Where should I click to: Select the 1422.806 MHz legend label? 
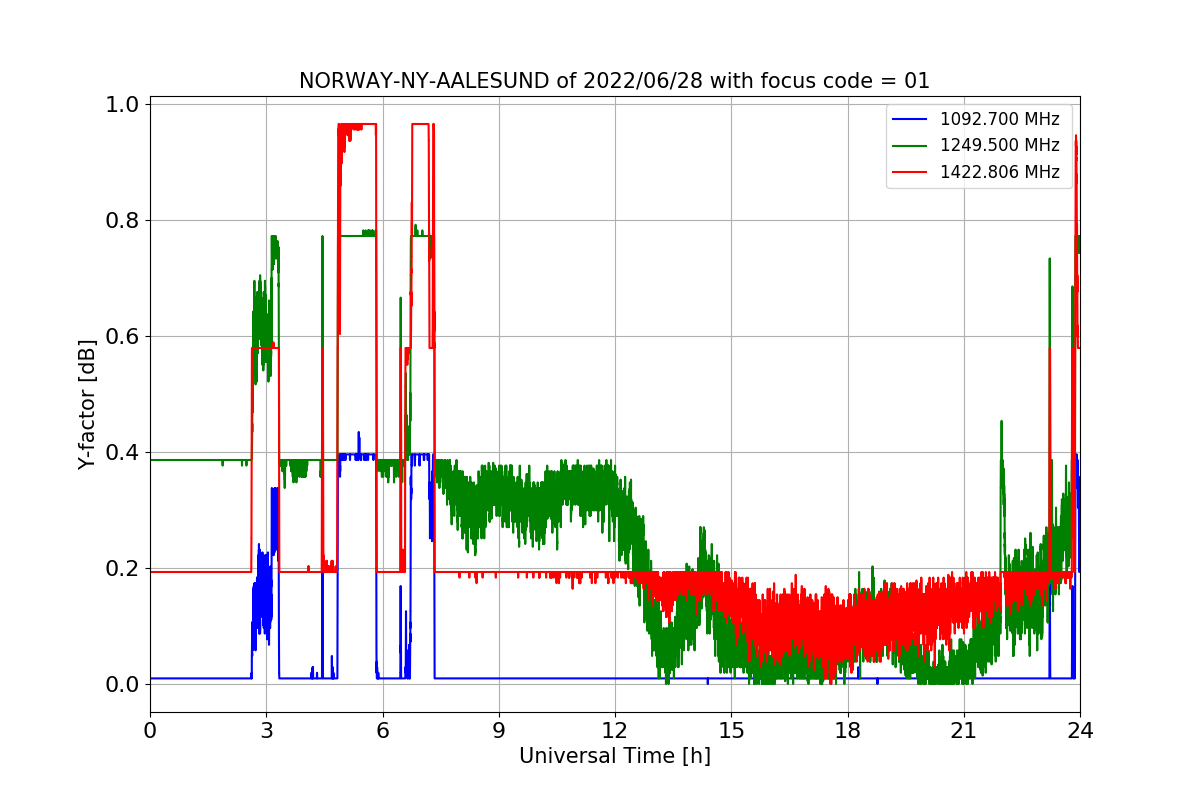pos(999,171)
